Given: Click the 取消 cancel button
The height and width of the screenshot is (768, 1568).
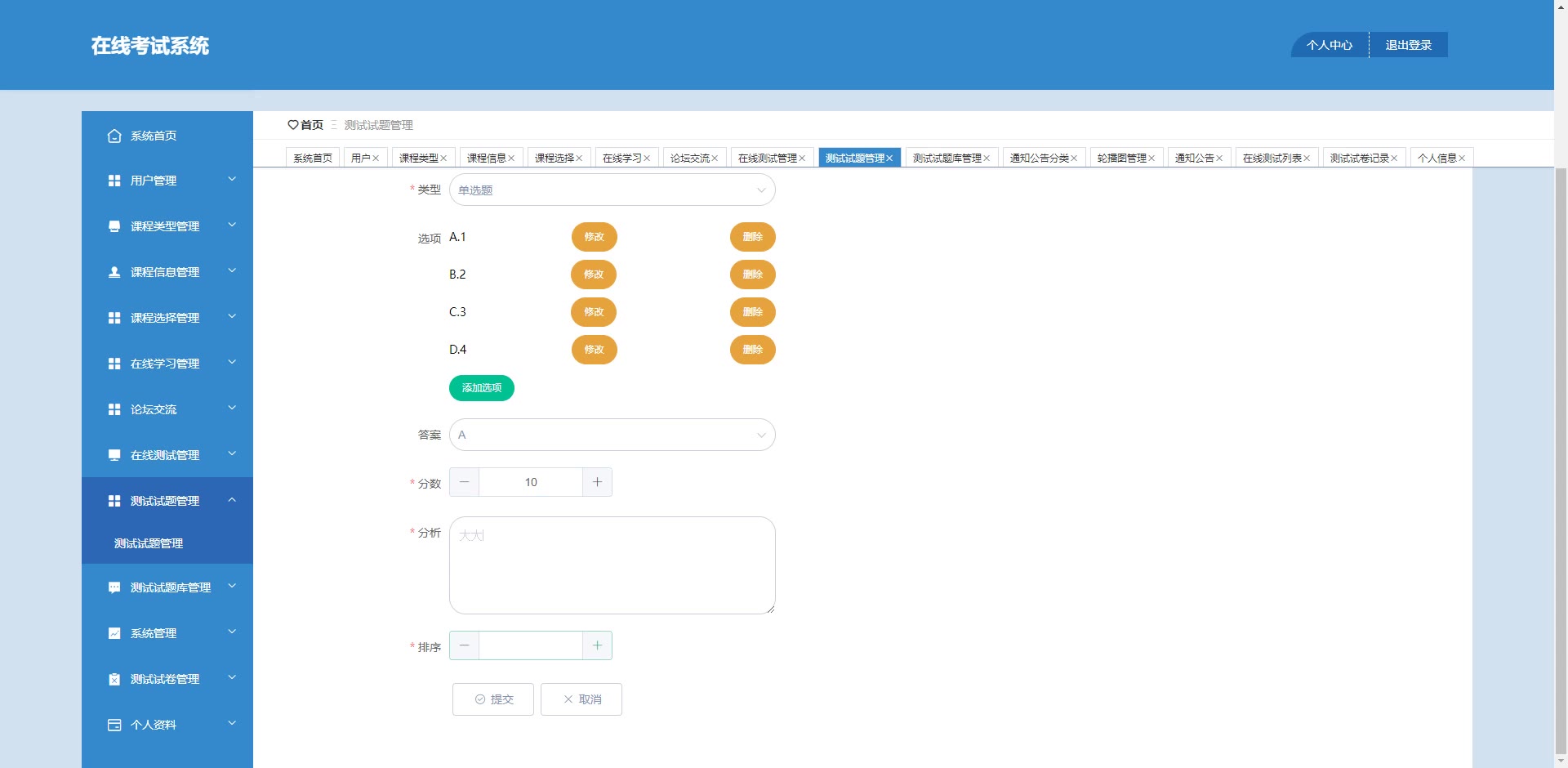Looking at the screenshot, I should point(581,699).
